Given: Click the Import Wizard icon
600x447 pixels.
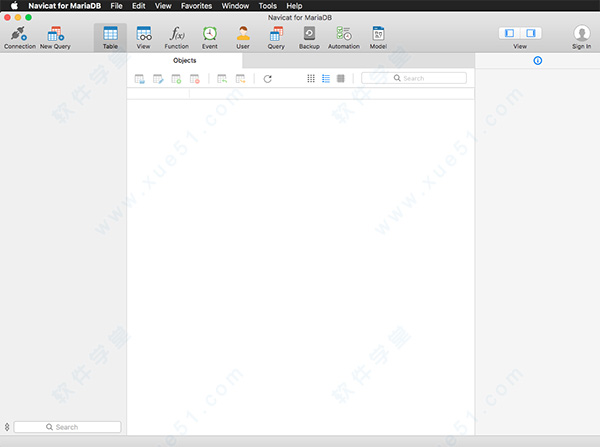Looking at the screenshot, I should [x=222, y=79].
